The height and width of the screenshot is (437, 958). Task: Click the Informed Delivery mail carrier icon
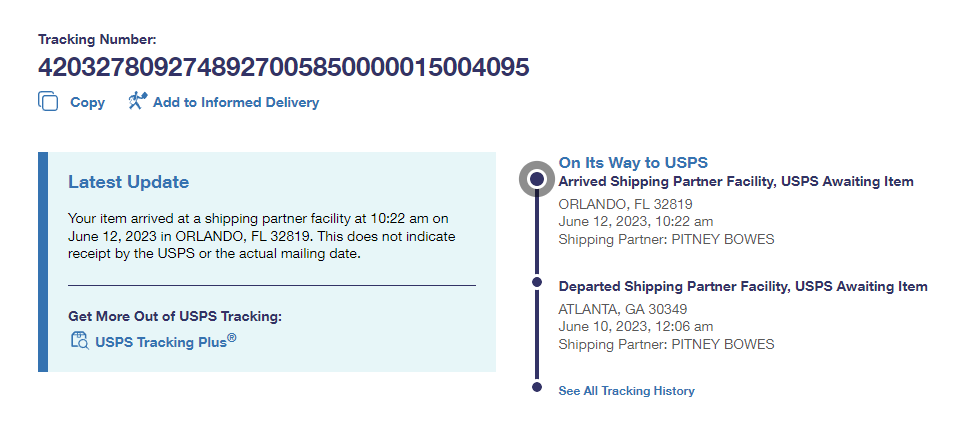point(138,101)
